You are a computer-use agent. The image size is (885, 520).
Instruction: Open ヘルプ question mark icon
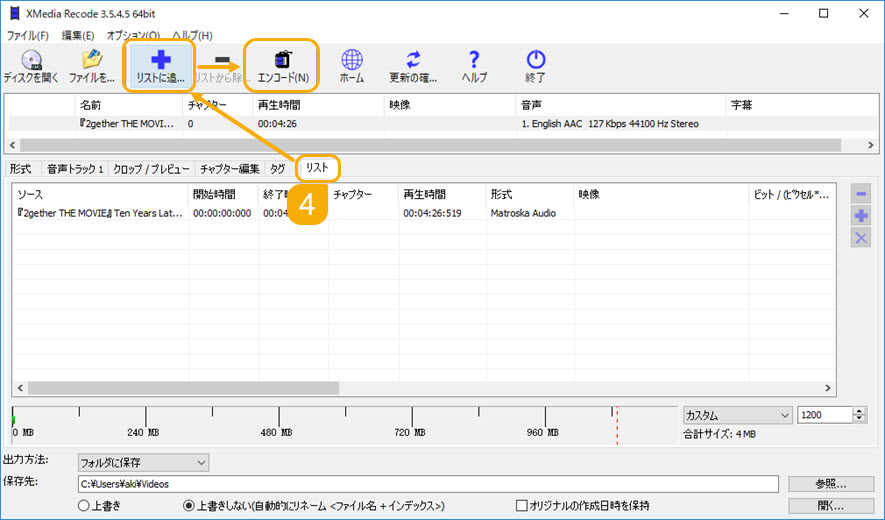(x=474, y=67)
